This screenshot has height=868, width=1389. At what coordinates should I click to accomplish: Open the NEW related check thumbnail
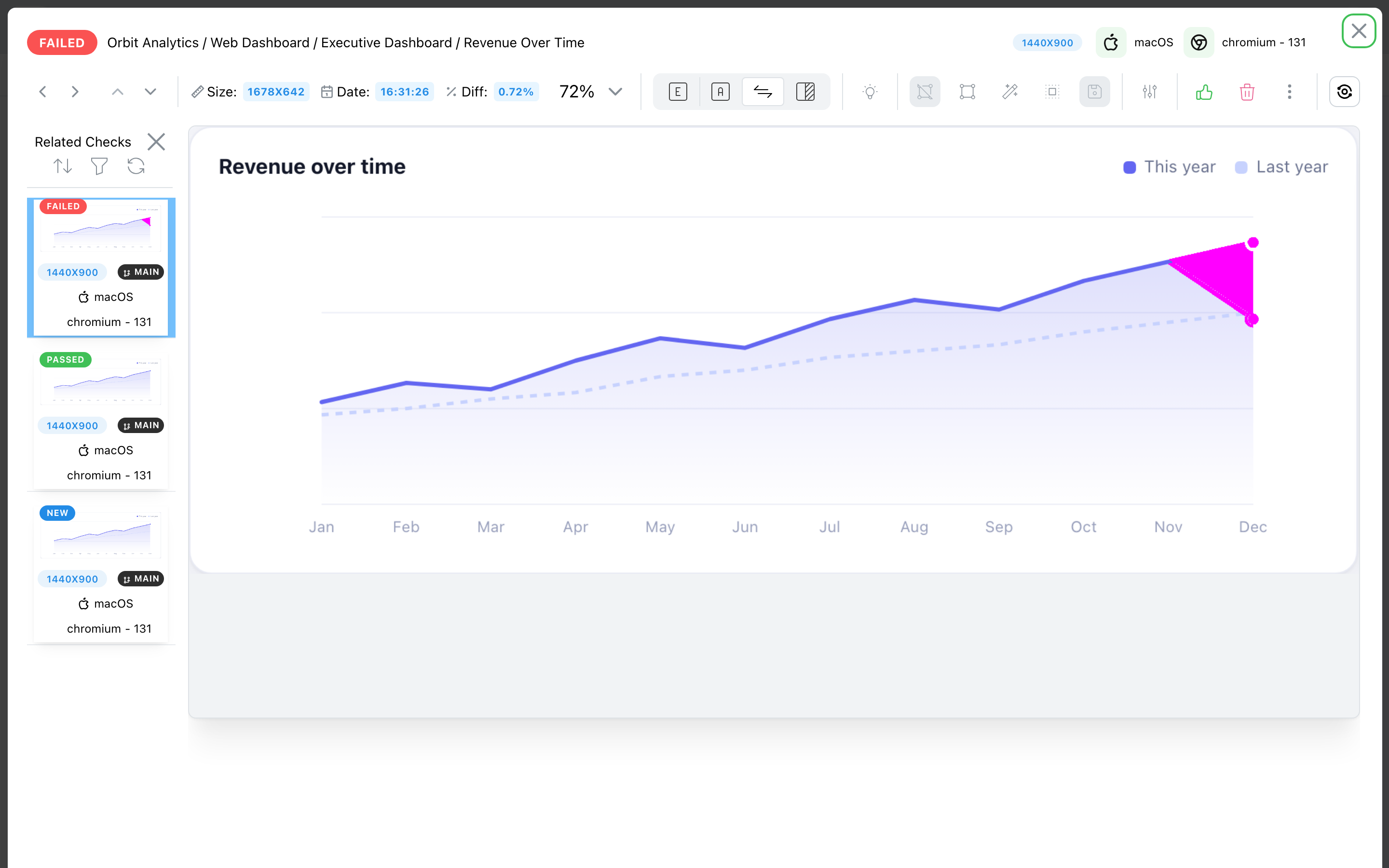pyautogui.click(x=101, y=534)
